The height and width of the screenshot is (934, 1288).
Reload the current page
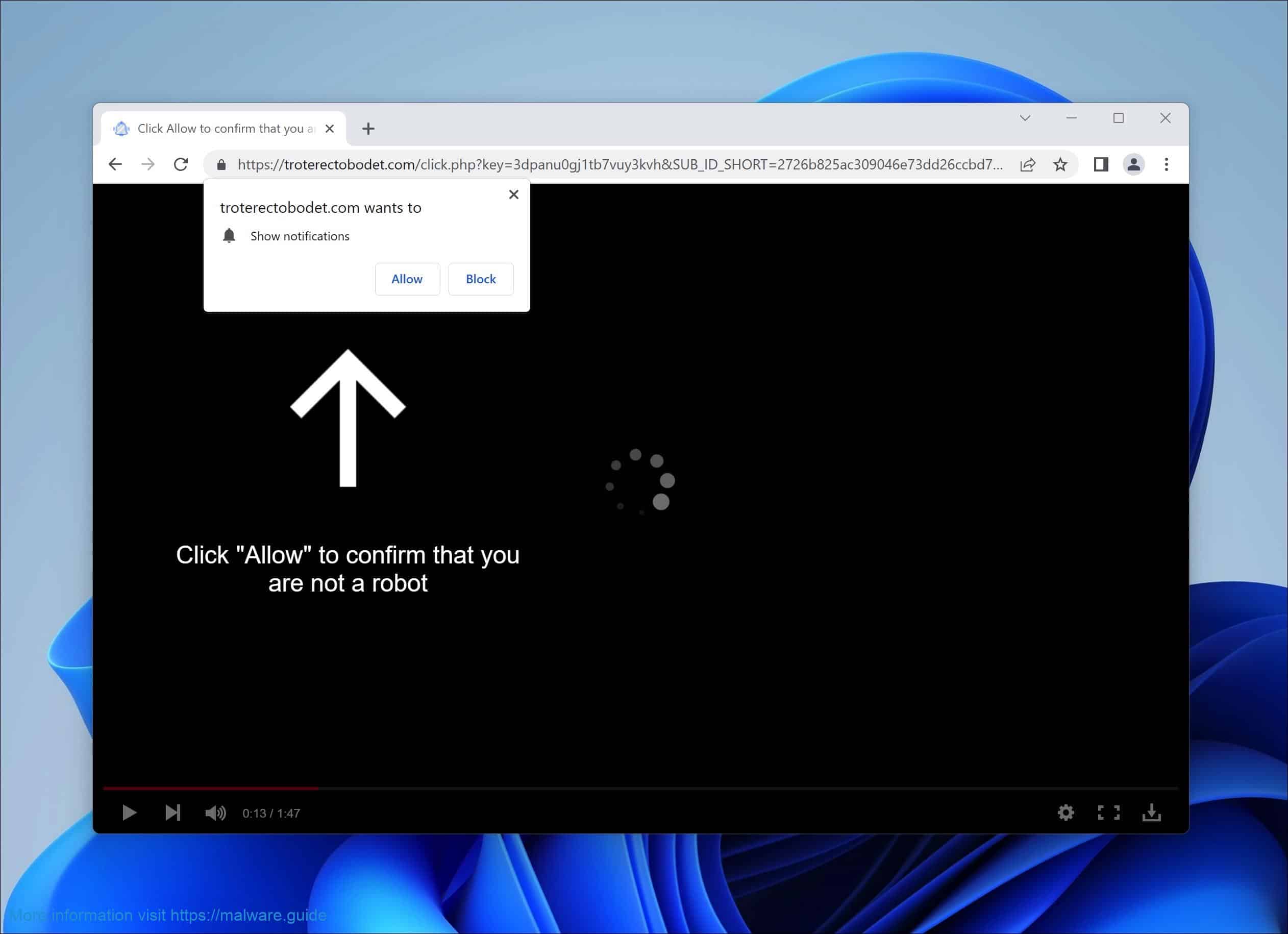(181, 164)
